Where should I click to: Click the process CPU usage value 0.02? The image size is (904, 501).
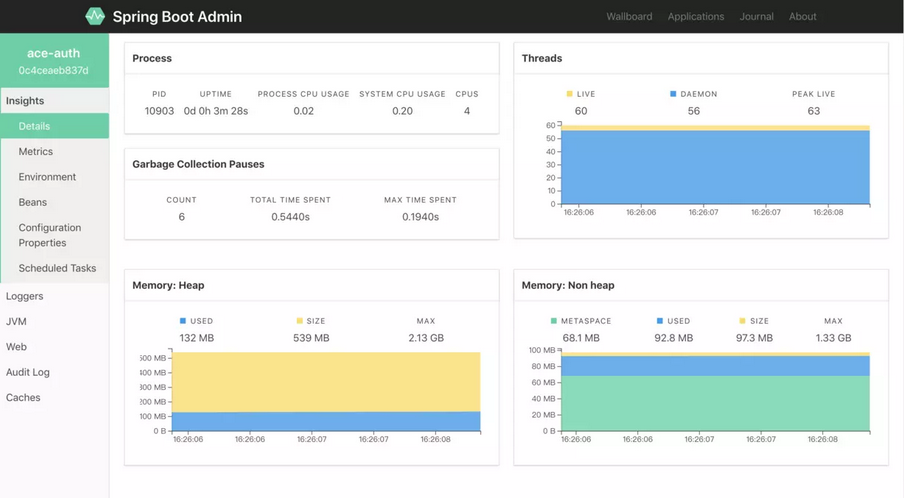tap(303, 111)
